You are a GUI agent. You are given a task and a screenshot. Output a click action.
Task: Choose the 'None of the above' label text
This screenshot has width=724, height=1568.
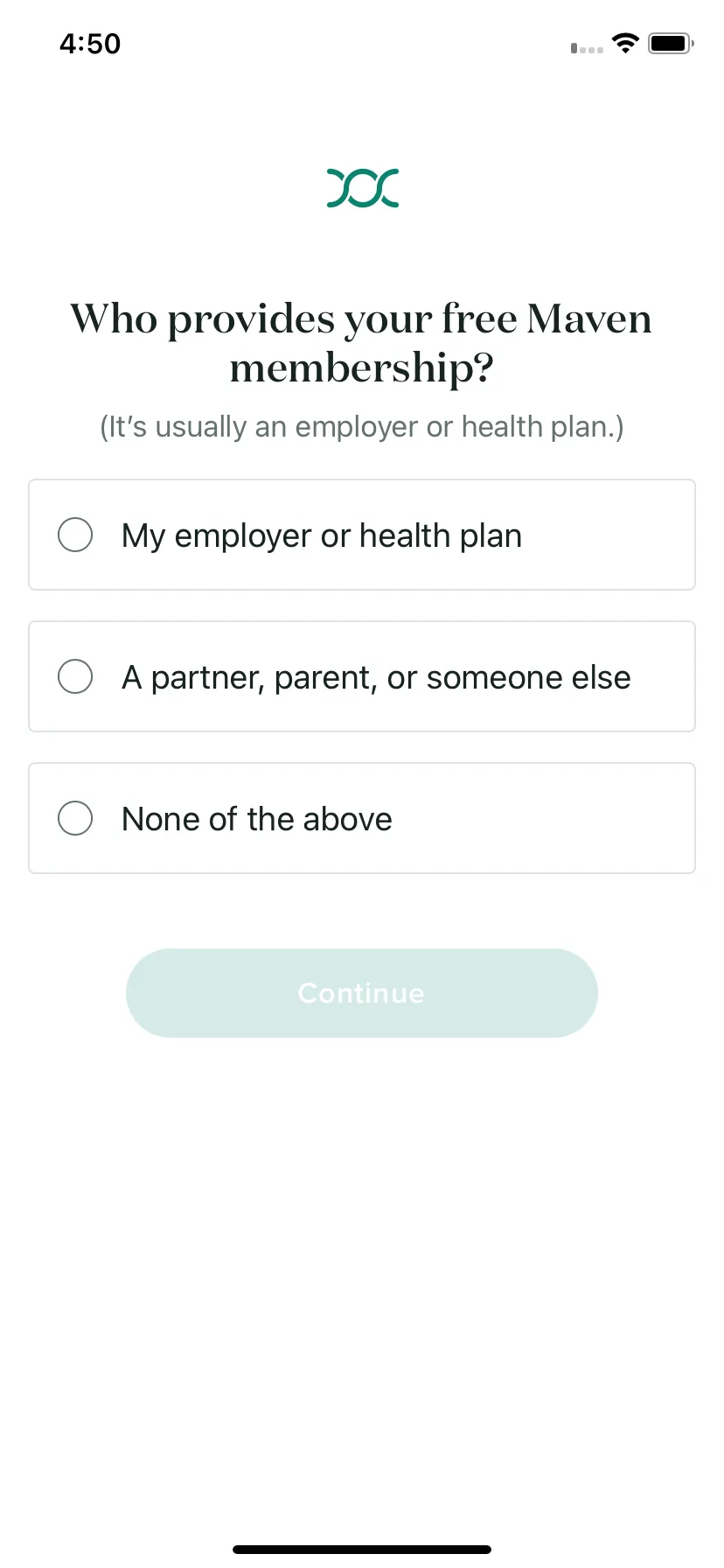click(x=257, y=819)
